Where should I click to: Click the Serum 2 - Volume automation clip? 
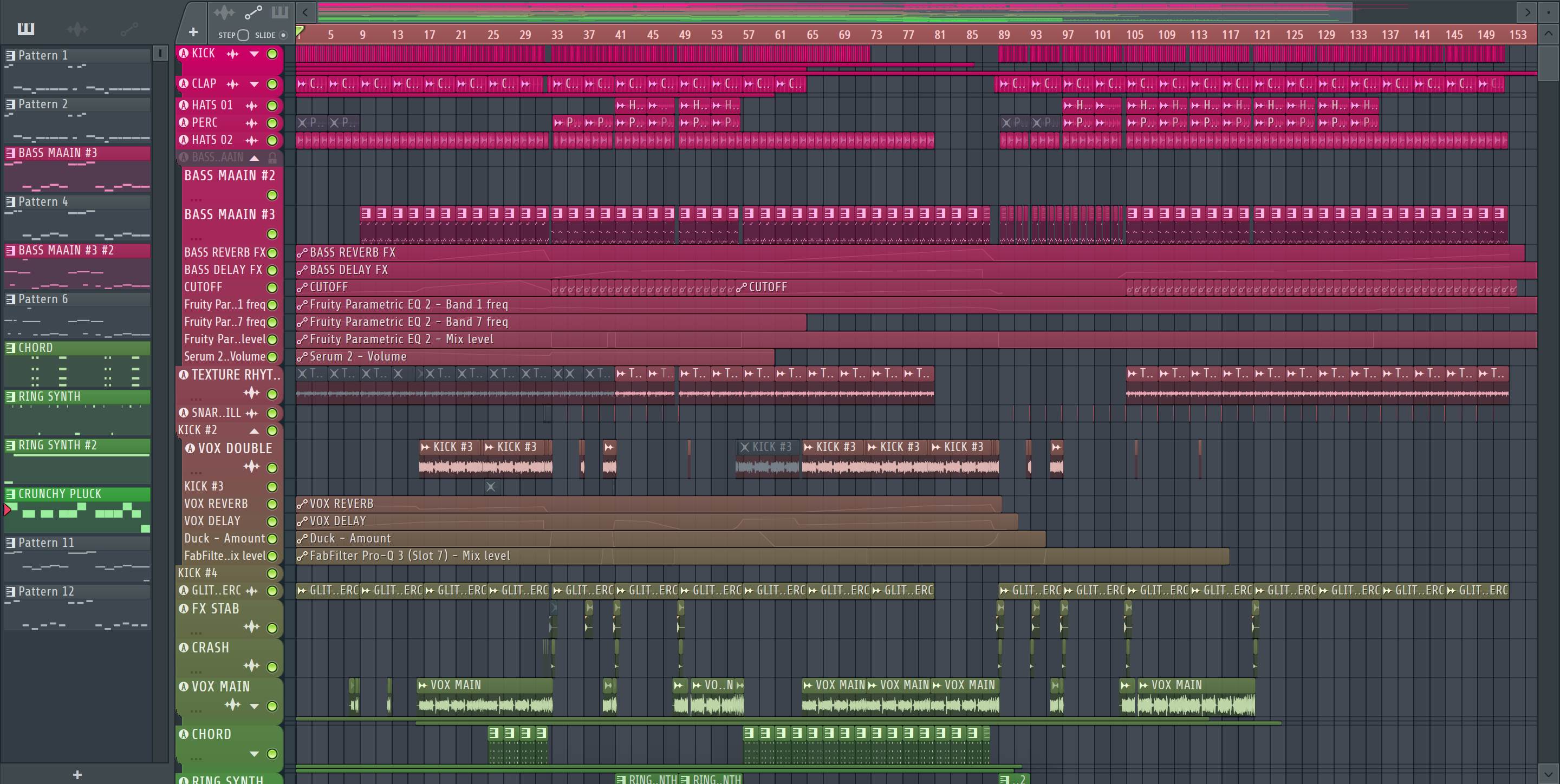click(535, 357)
